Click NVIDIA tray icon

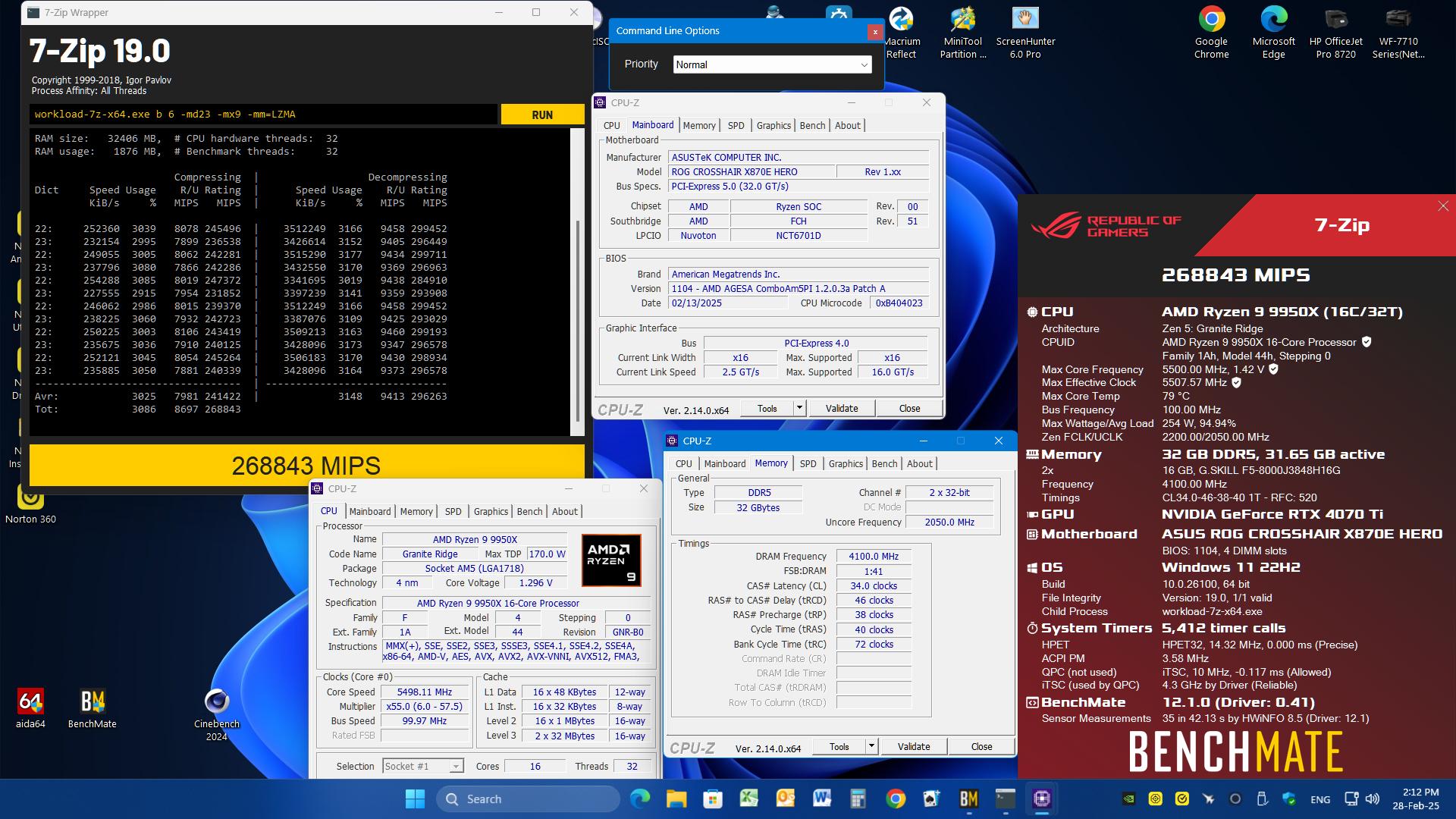click(x=1129, y=799)
